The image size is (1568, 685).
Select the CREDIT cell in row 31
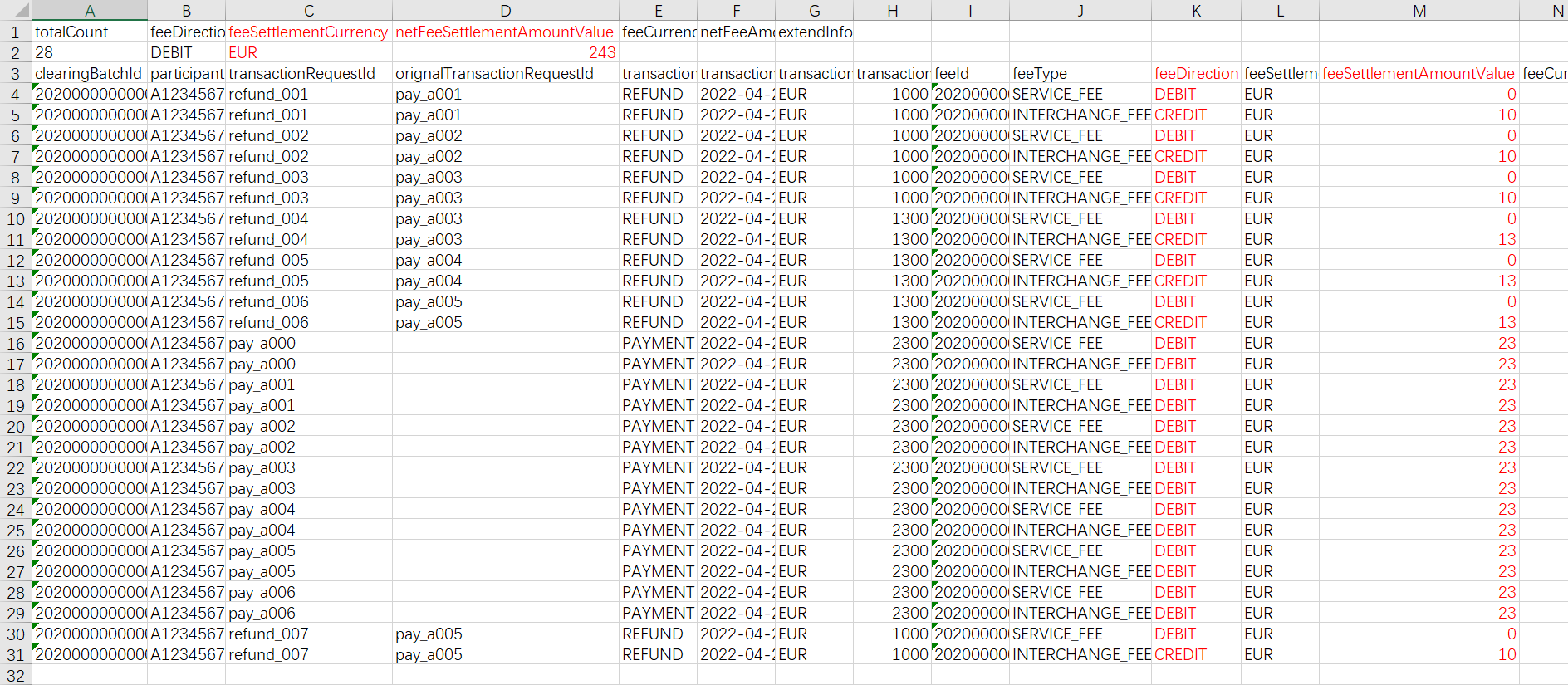point(1180,654)
